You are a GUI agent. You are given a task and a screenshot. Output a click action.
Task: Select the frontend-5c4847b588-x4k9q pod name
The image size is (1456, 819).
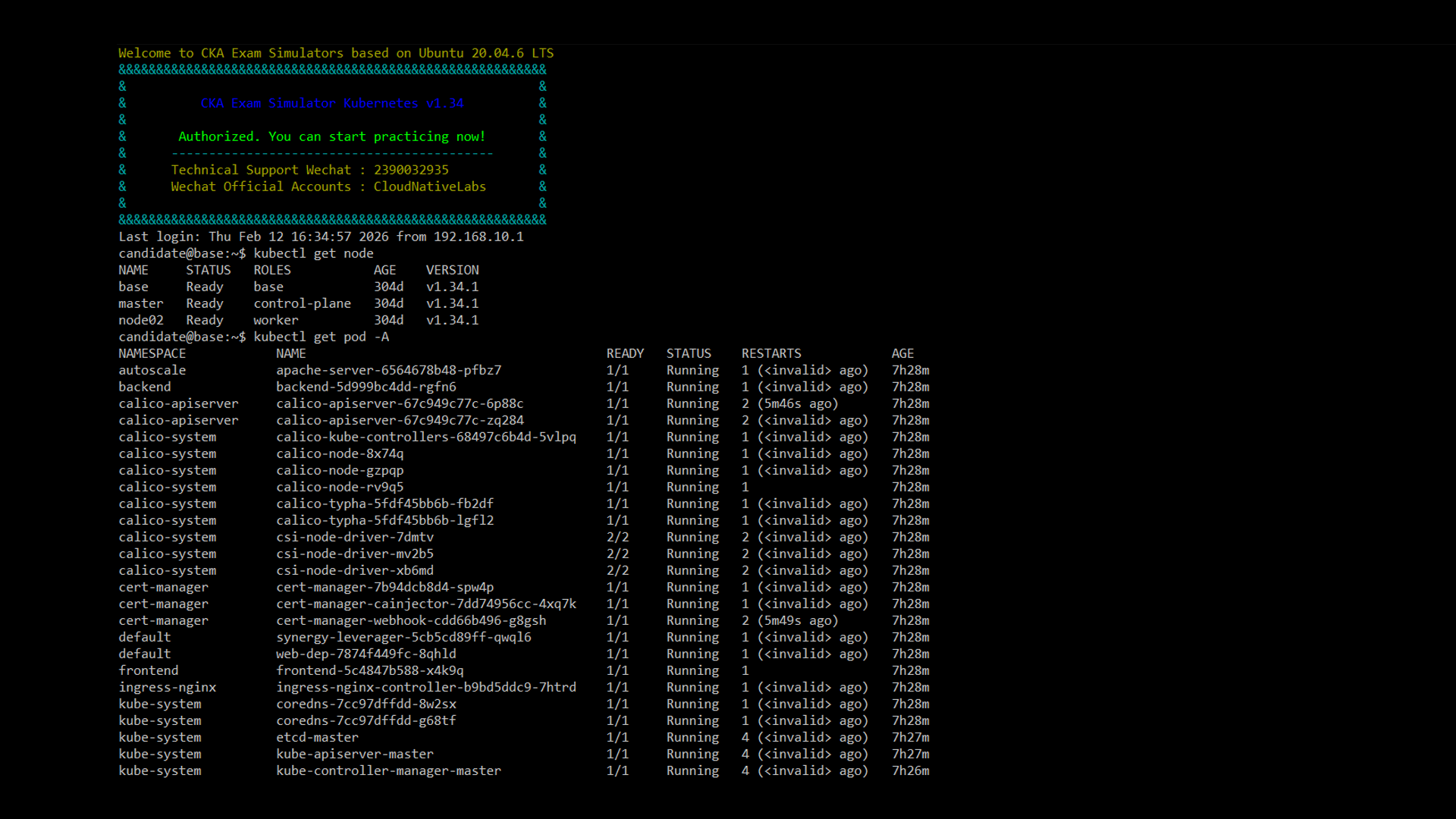(369, 670)
